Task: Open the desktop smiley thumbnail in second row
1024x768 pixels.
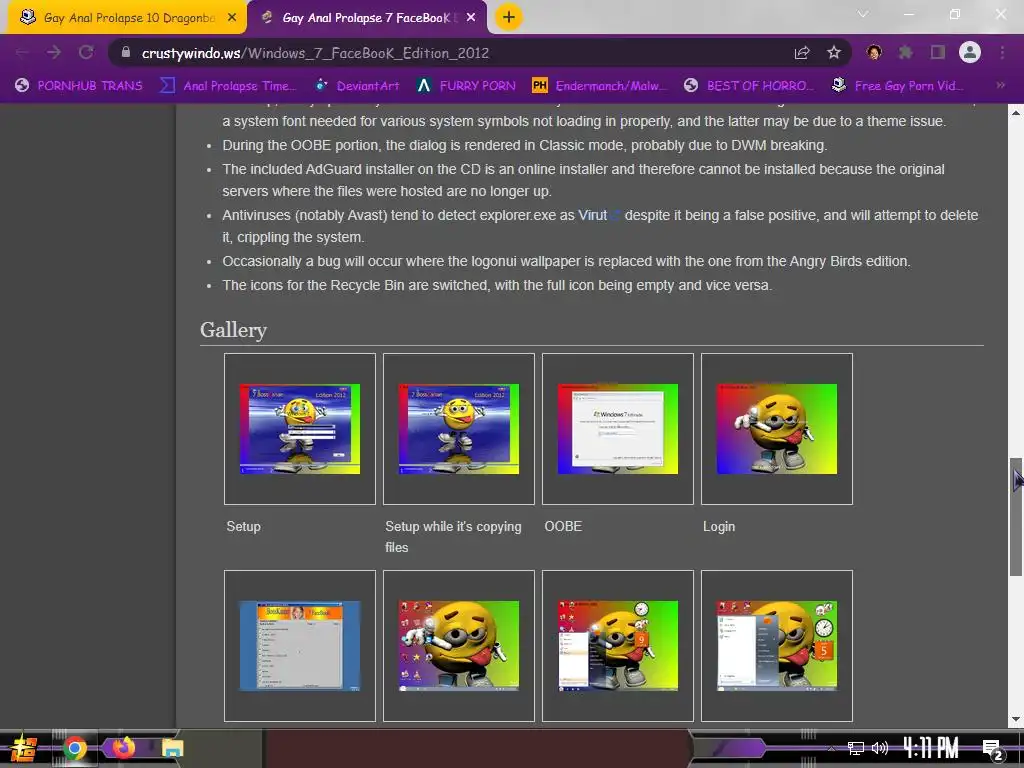Action: pyautogui.click(x=458, y=646)
